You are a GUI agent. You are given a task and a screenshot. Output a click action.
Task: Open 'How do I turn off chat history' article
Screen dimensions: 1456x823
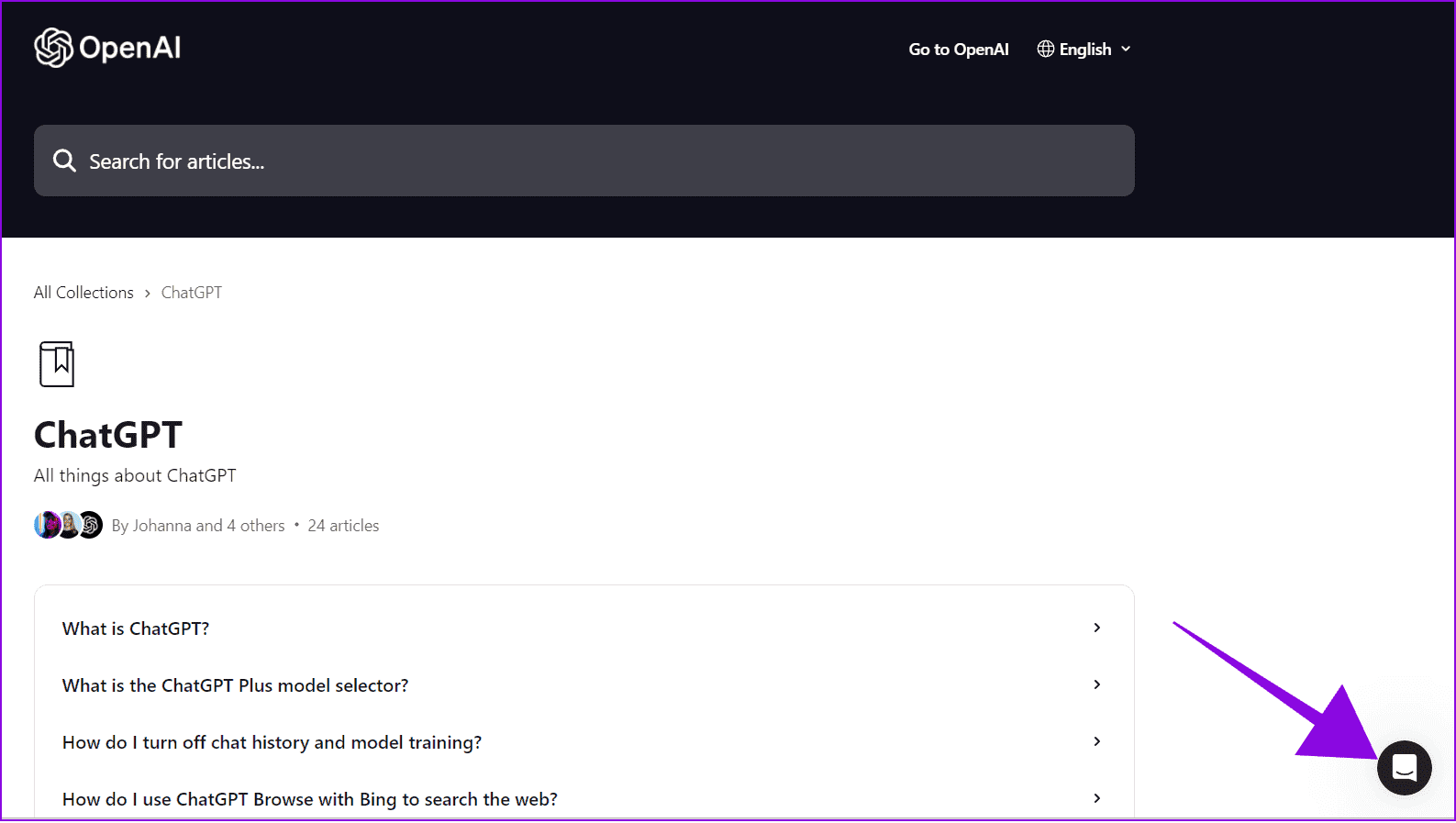(584, 742)
